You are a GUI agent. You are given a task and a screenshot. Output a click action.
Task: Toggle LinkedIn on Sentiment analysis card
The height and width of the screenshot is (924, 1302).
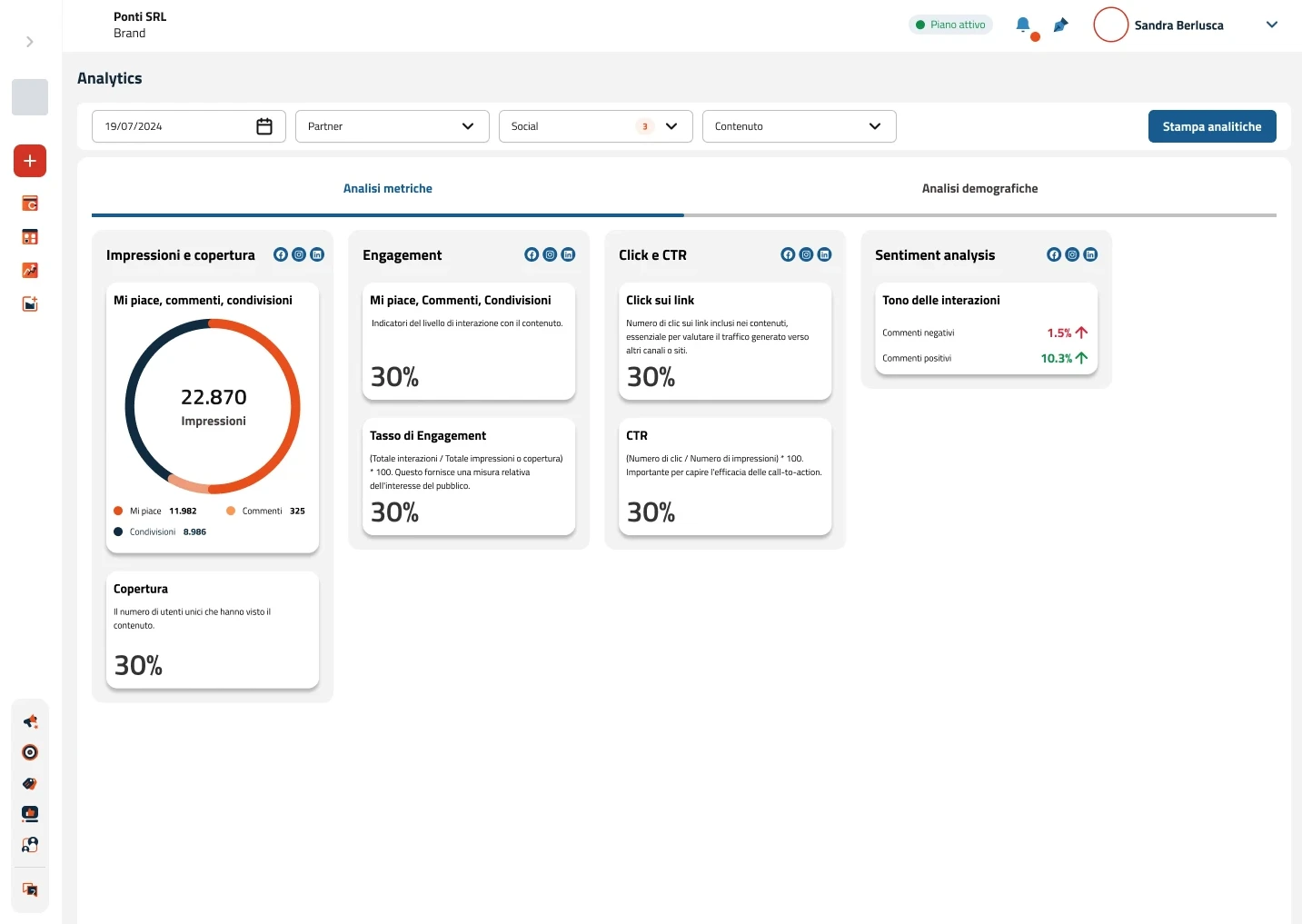[1090, 254]
